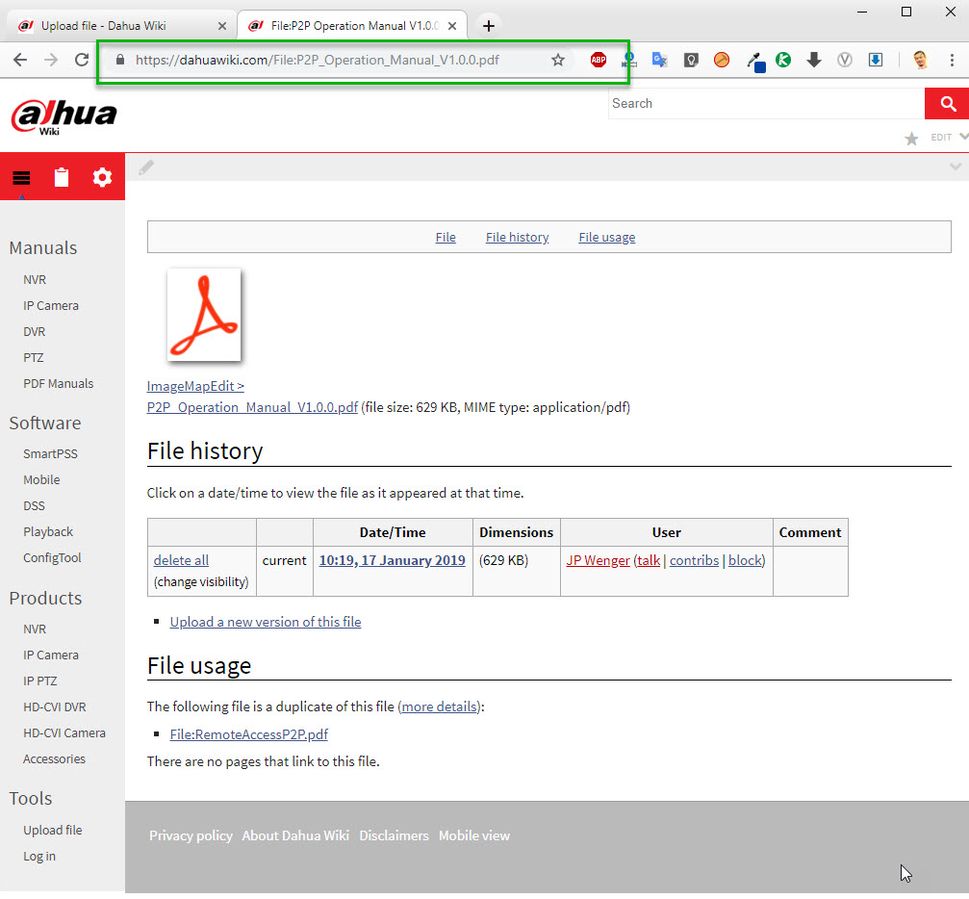Open DVR under Manuals
The height and width of the screenshot is (899, 969).
(34, 332)
